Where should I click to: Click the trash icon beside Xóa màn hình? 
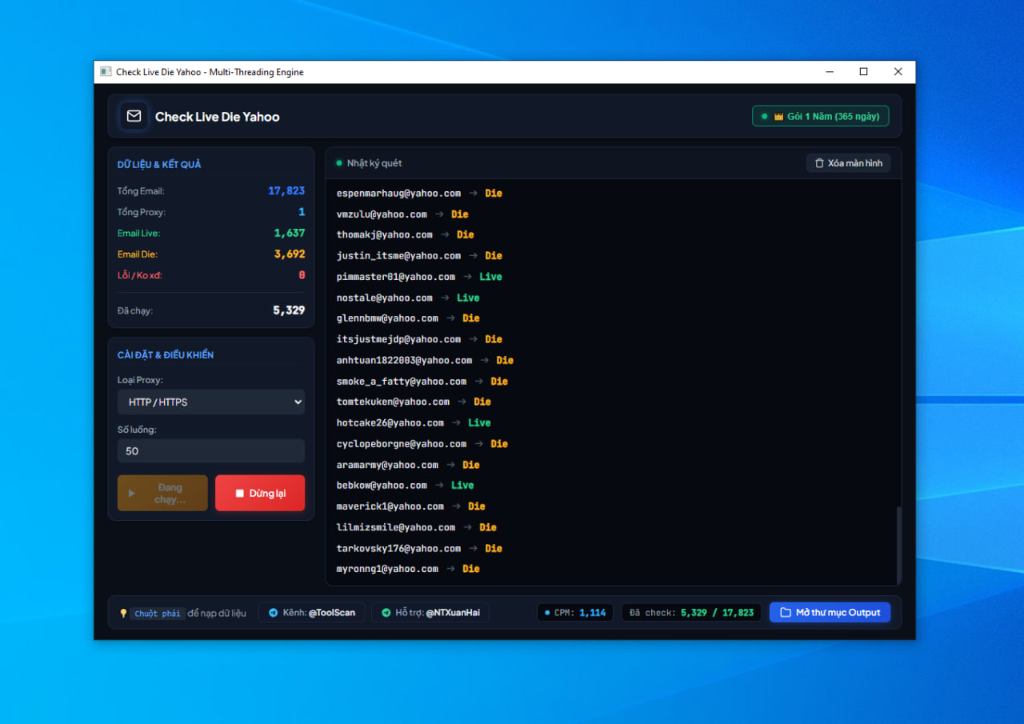point(819,163)
